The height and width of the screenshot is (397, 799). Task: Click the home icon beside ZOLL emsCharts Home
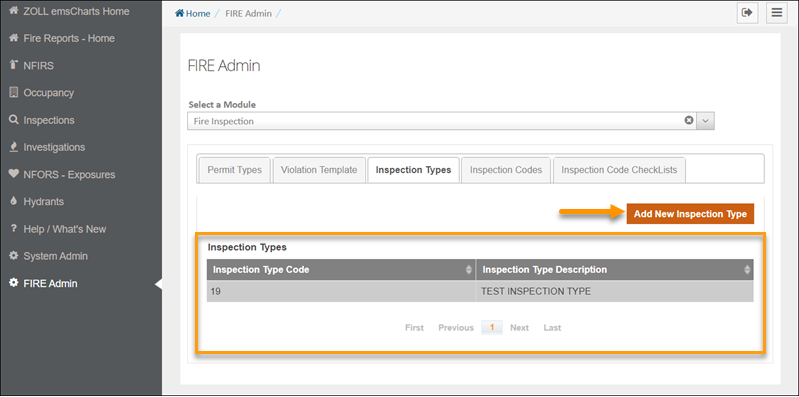[x=14, y=11]
